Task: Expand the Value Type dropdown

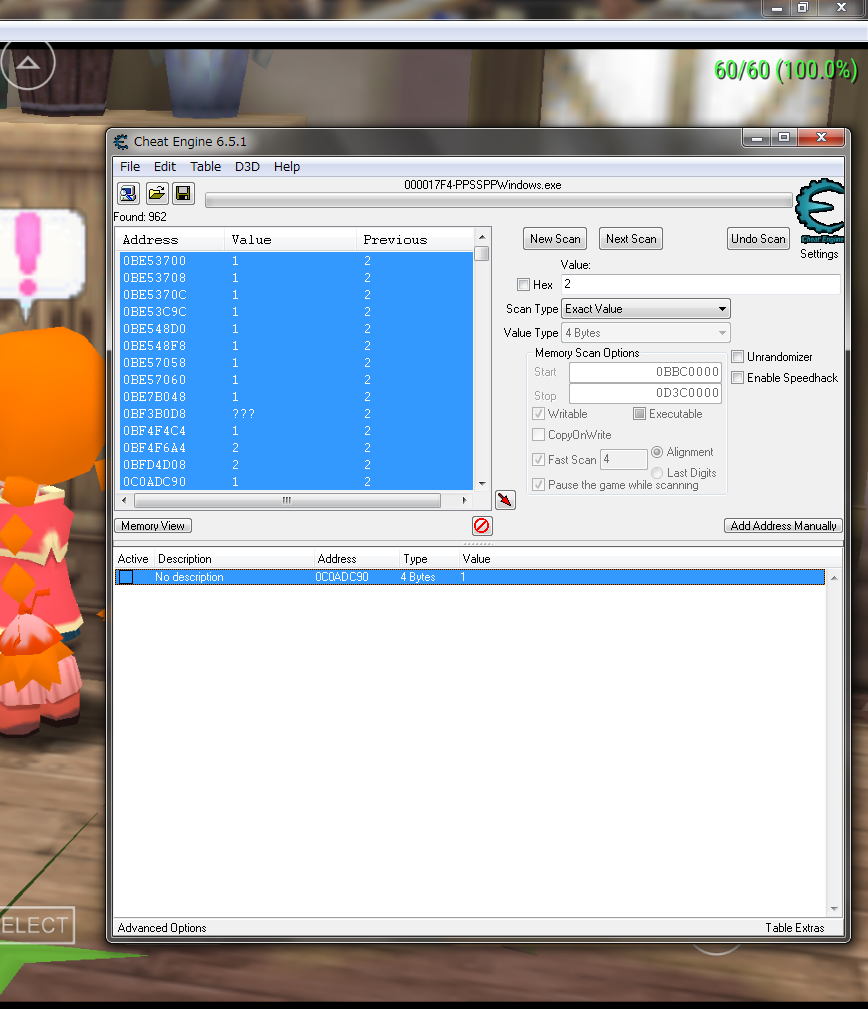Action: [x=645, y=333]
